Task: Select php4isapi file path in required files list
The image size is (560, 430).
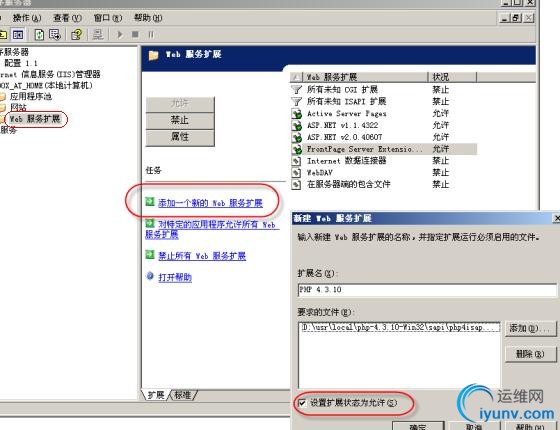Action: pos(400,327)
